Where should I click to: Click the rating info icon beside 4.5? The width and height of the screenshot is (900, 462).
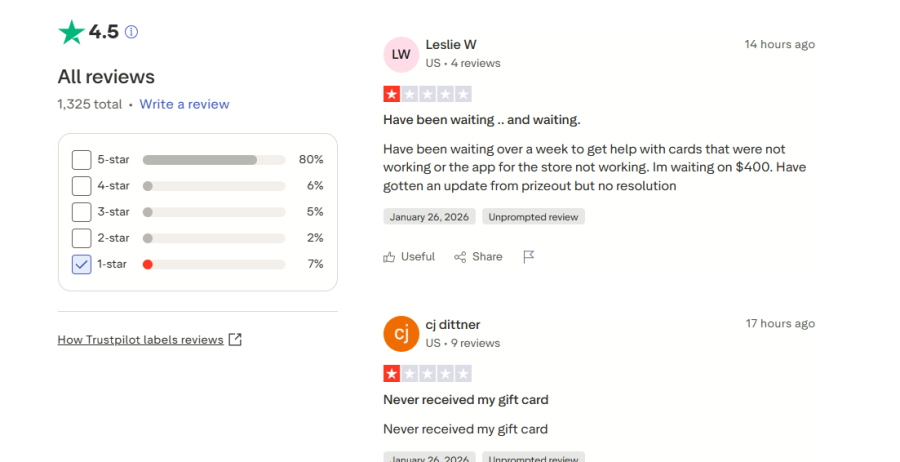pyautogui.click(x=131, y=32)
